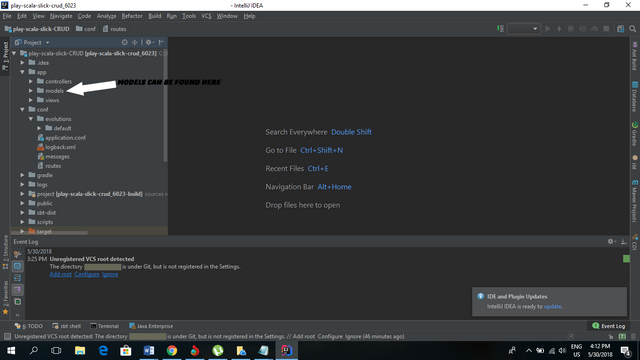Open Event Log settings gear

611,241
